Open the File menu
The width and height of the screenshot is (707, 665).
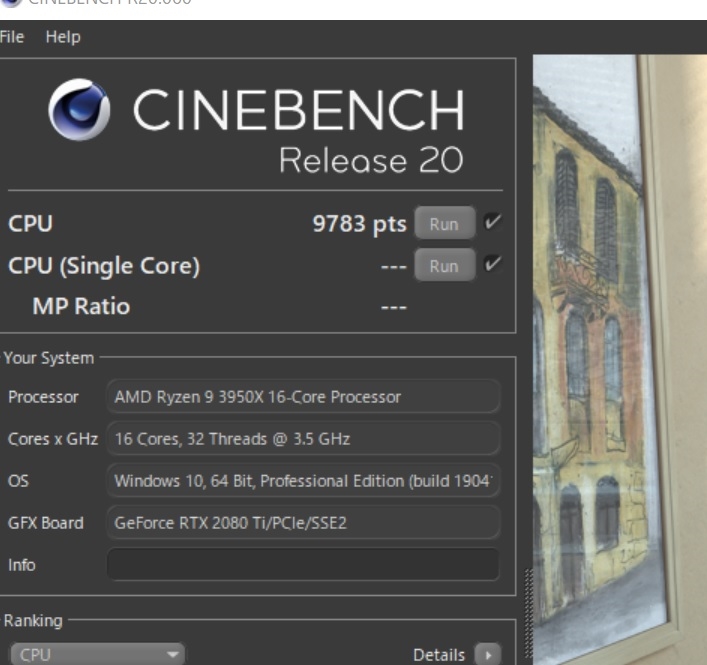click(12, 37)
